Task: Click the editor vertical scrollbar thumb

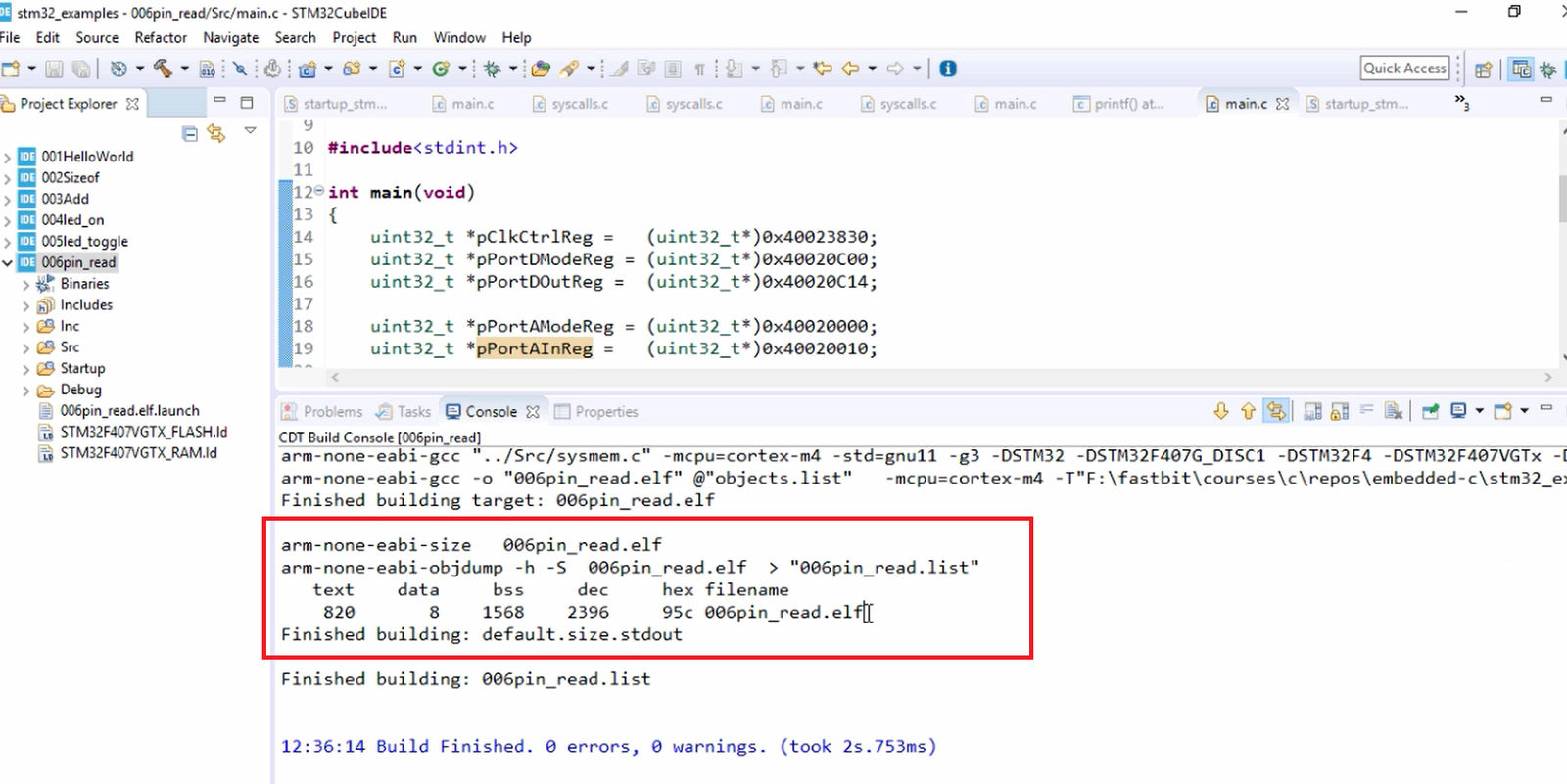Action: [1562, 201]
